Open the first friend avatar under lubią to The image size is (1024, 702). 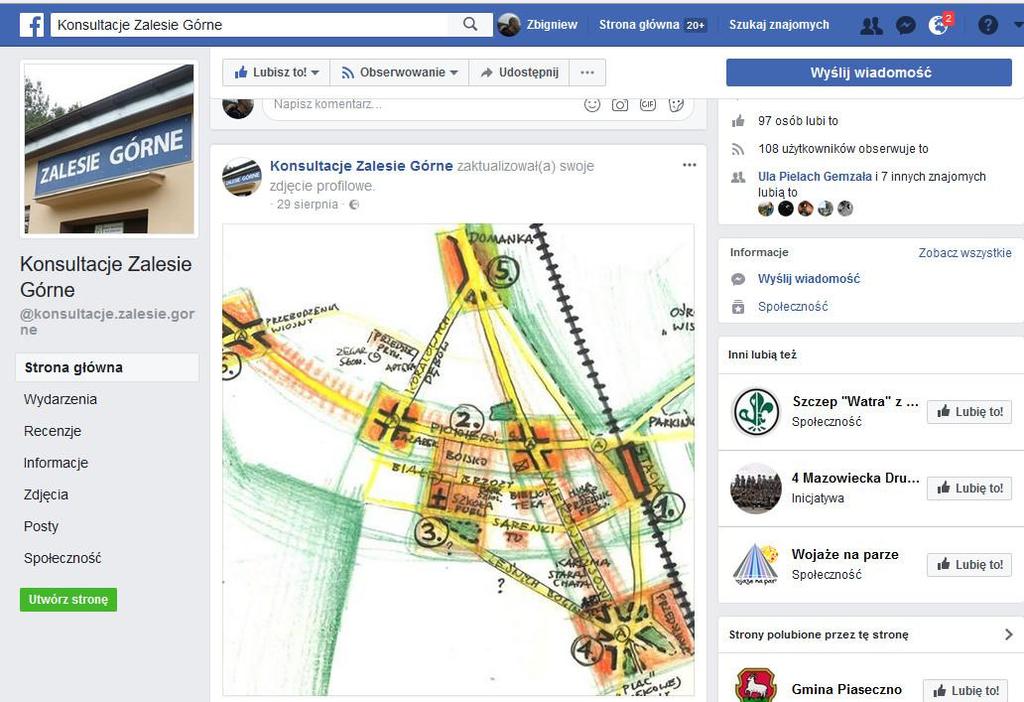coord(765,209)
